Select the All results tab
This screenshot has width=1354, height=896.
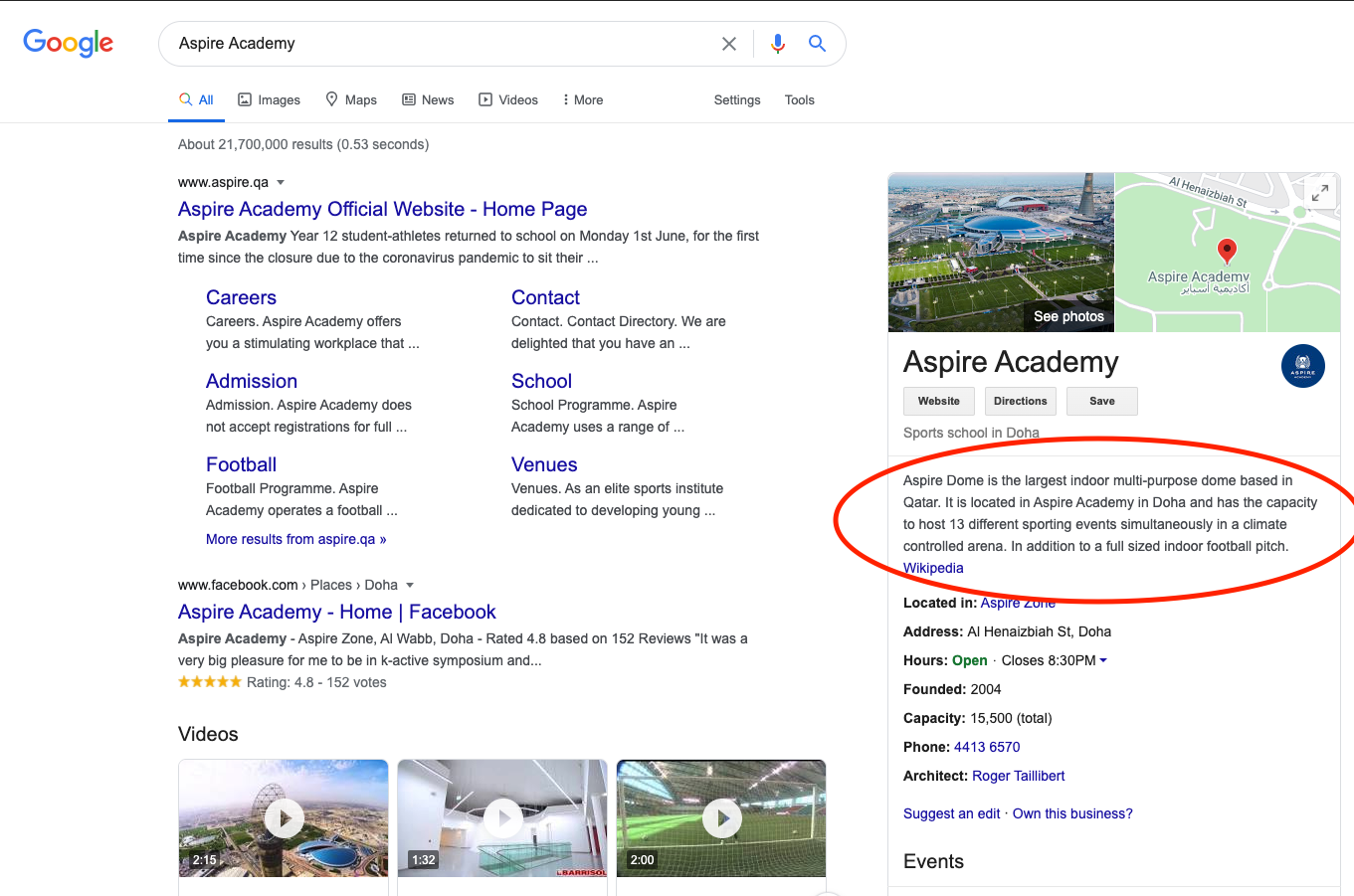[196, 99]
